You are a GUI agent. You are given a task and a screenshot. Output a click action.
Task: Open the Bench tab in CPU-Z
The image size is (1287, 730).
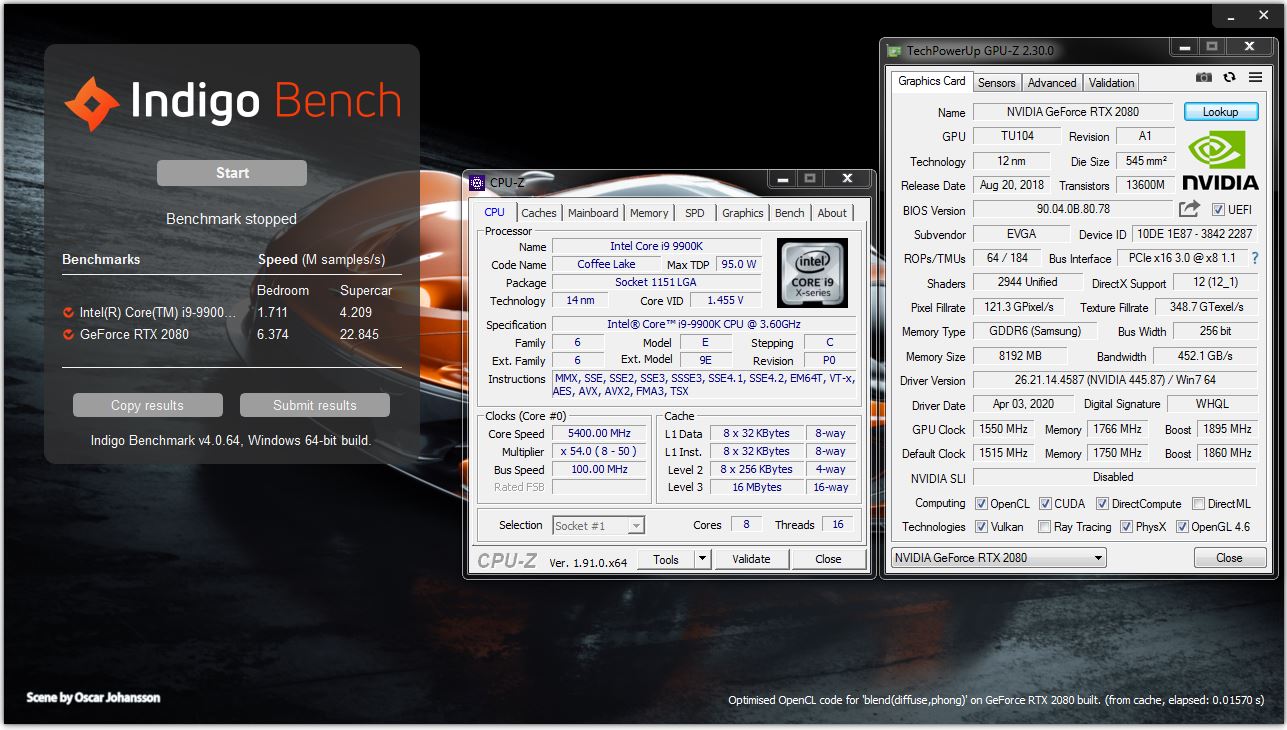[790, 213]
